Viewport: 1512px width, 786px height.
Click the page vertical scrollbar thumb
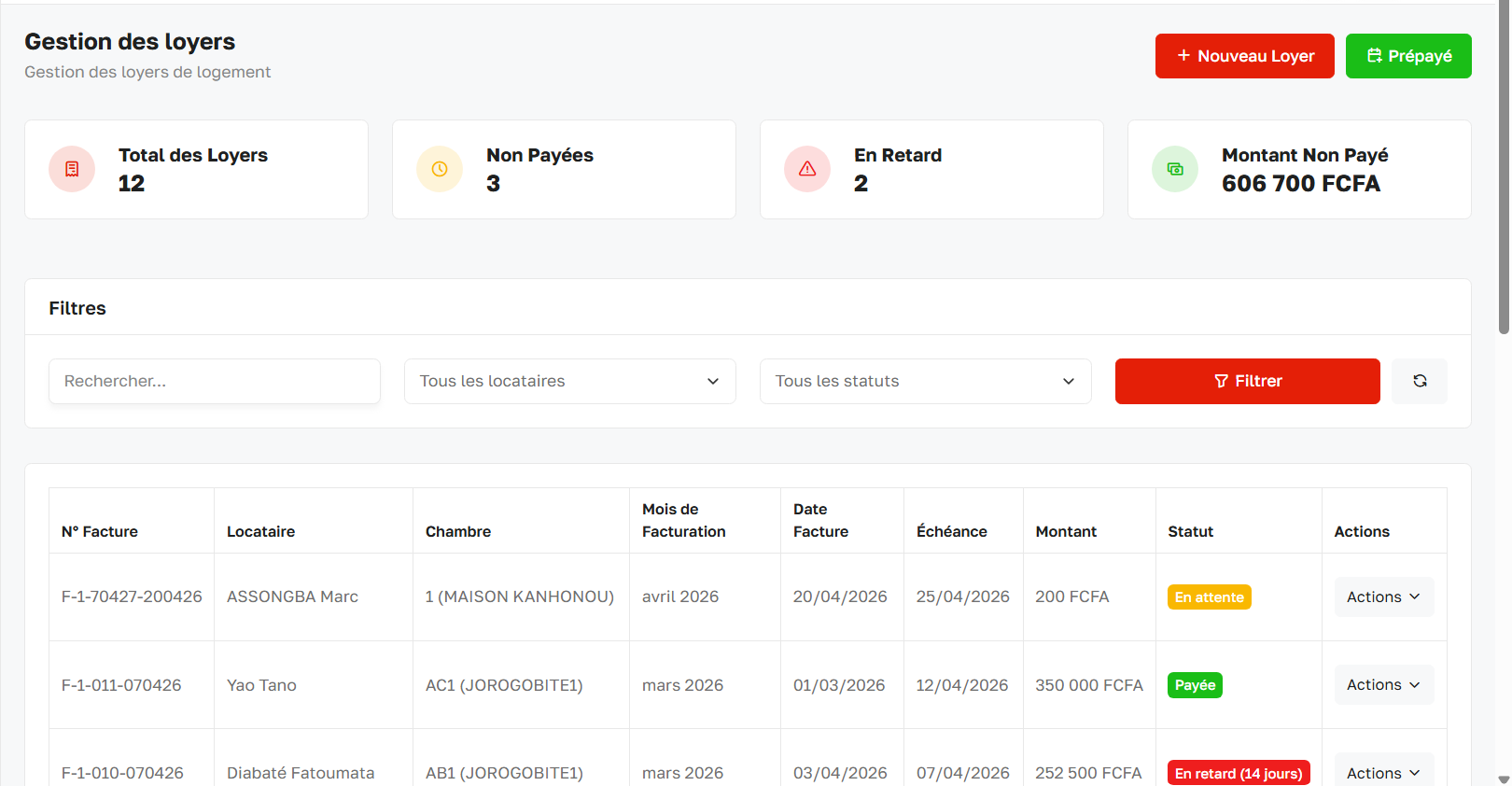(x=1504, y=168)
